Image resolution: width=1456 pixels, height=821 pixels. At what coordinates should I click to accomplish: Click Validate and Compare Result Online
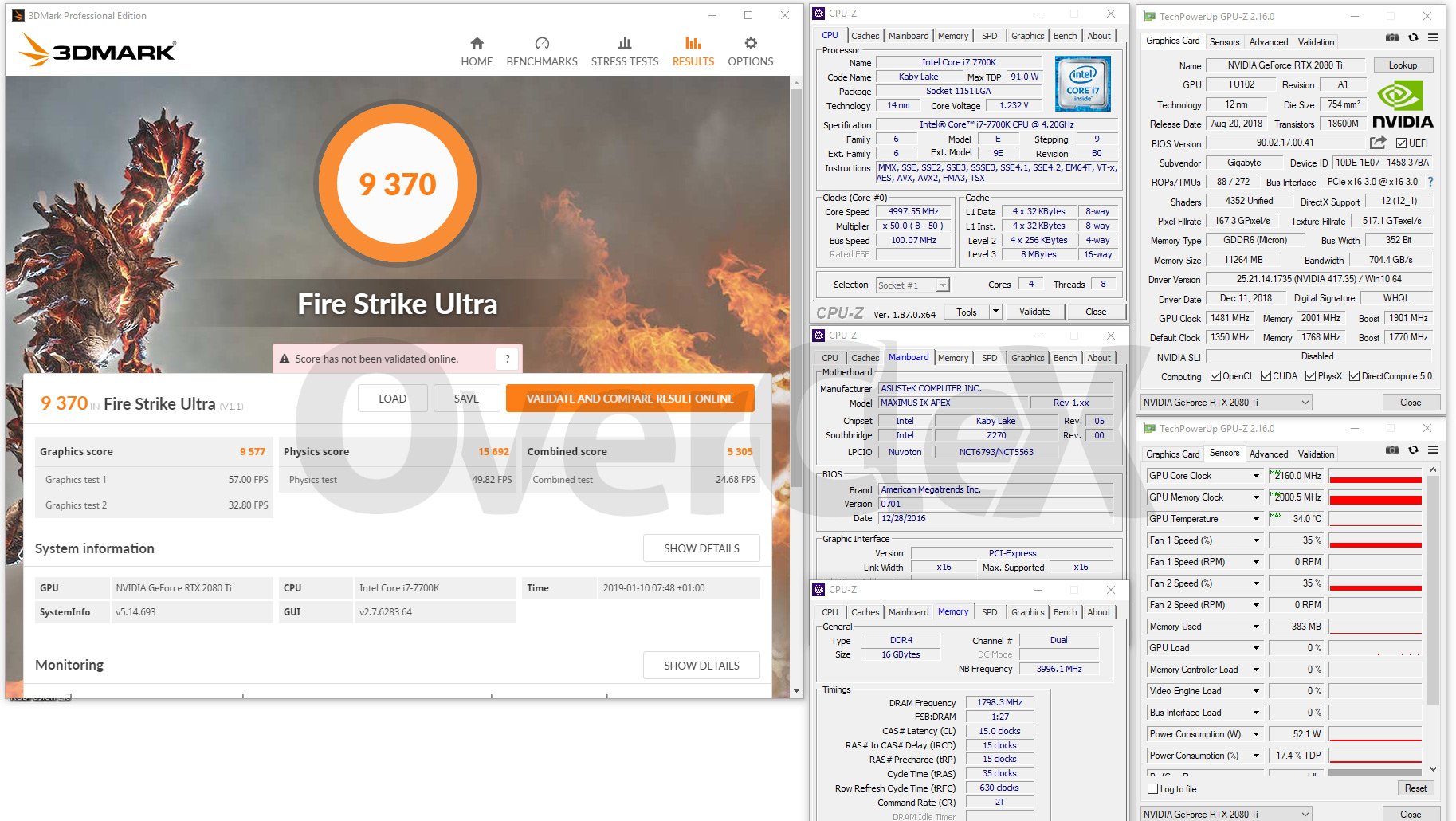click(630, 399)
